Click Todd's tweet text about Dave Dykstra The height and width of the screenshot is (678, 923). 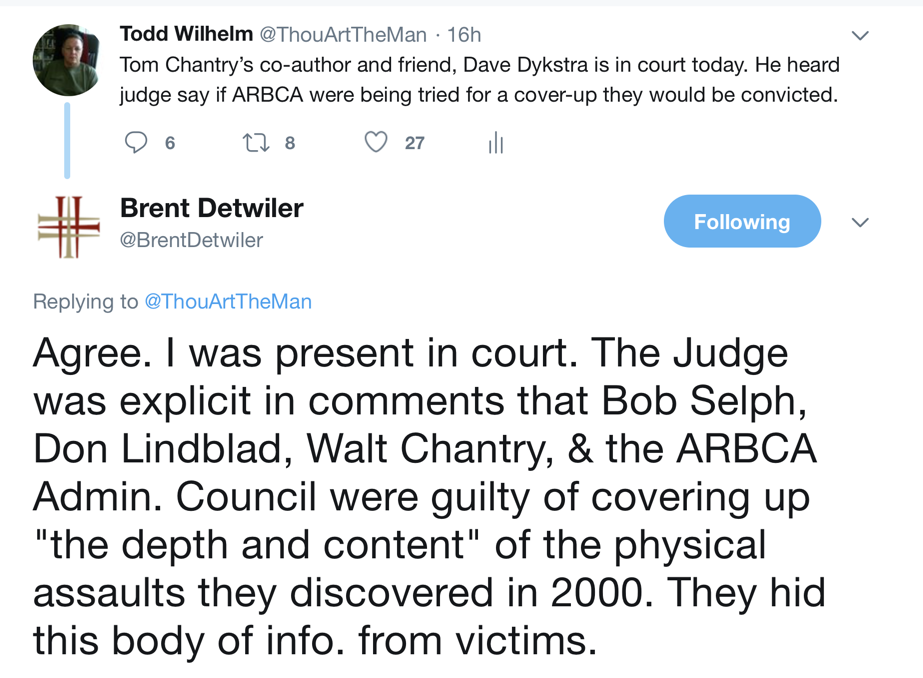pyautogui.click(x=478, y=80)
